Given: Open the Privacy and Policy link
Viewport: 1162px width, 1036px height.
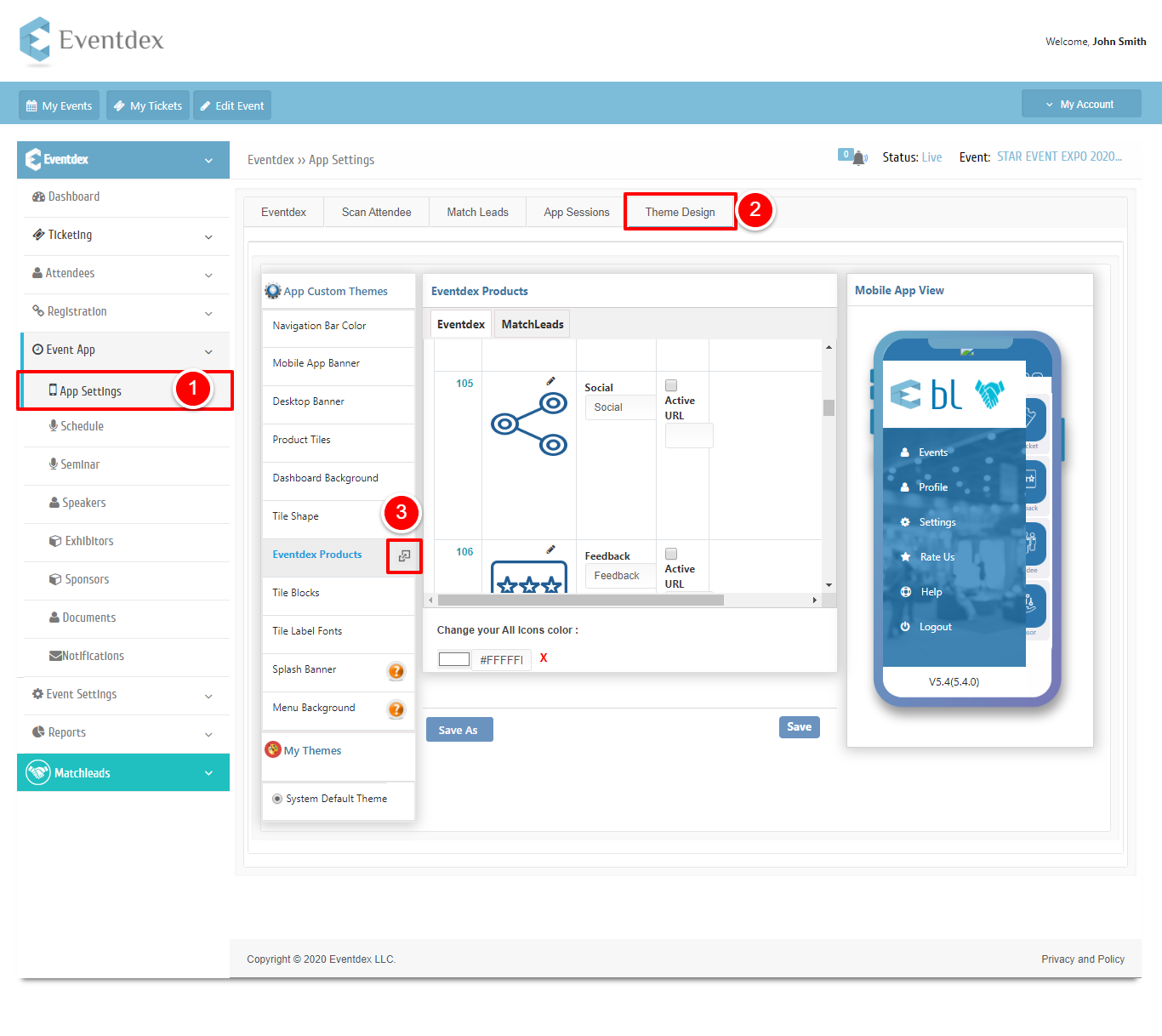Looking at the screenshot, I should [x=1083, y=959].
